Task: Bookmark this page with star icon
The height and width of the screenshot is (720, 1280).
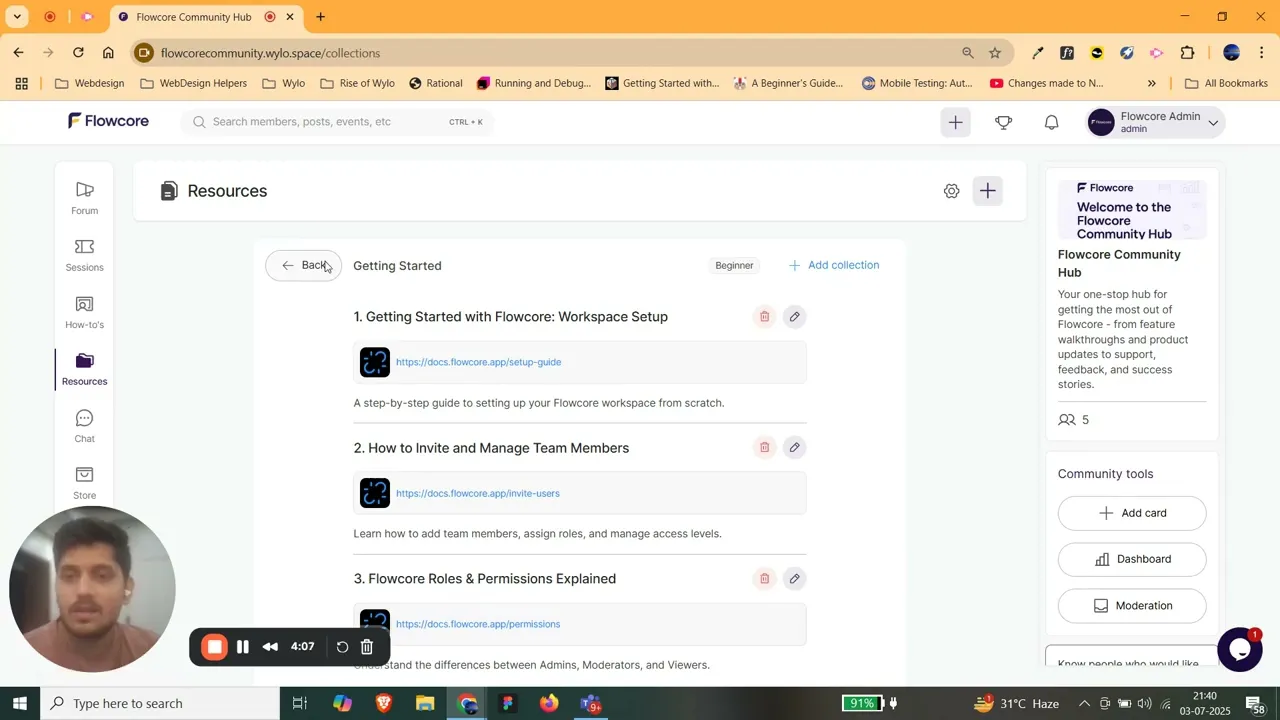Action: [995, 53]
